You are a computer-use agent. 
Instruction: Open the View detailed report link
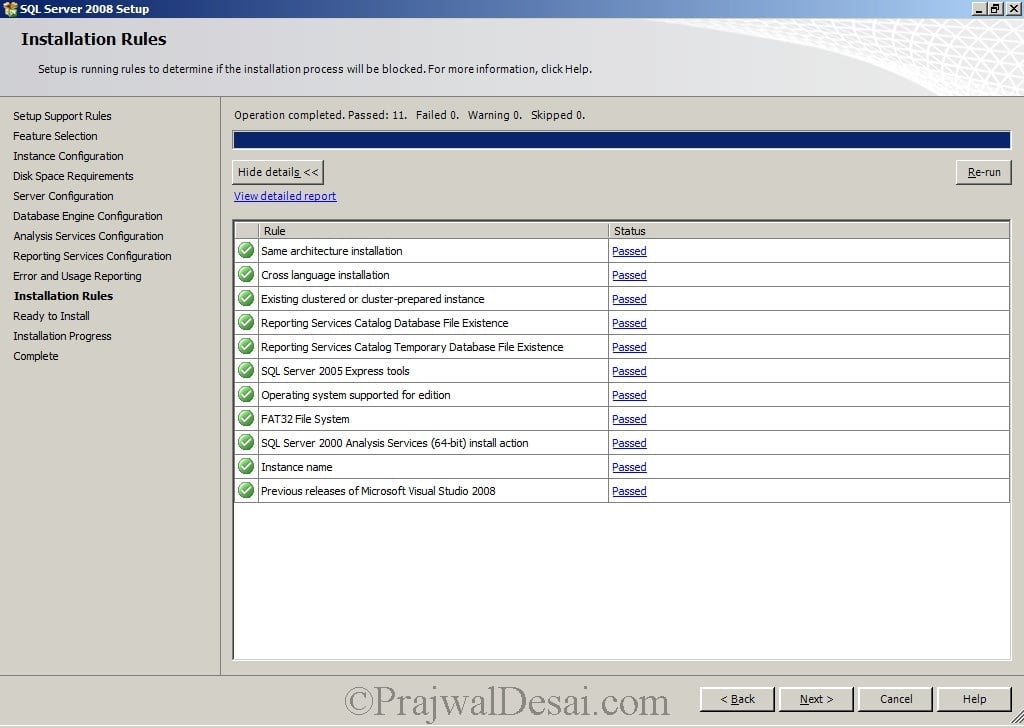tap(285, 196)
